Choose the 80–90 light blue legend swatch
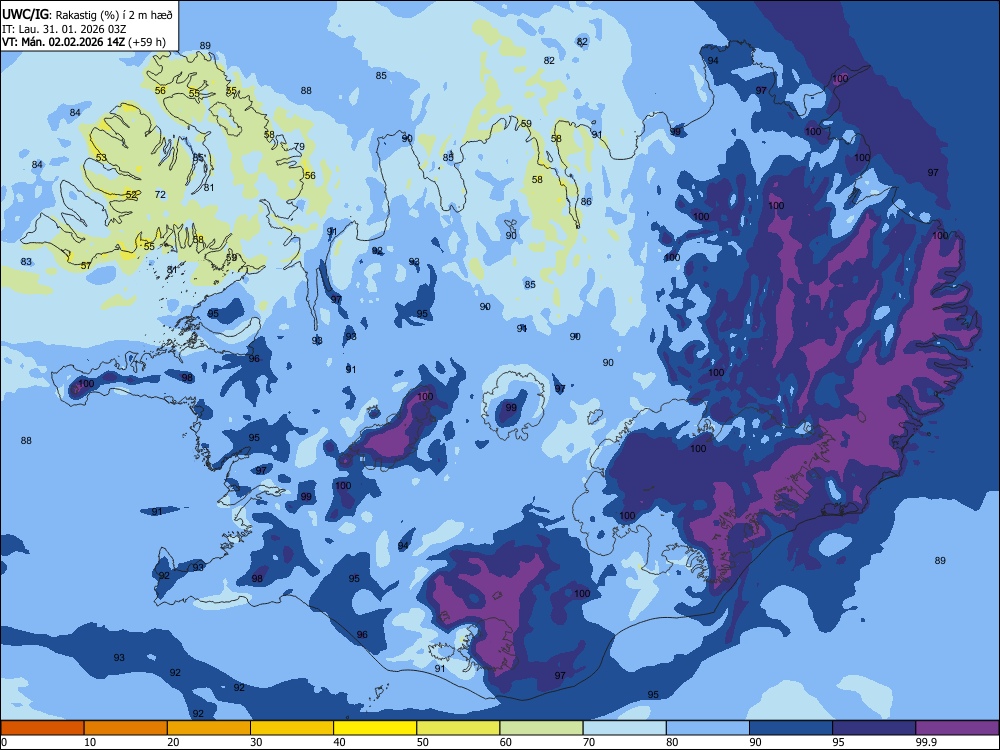1000x750 pixels. point(708,728)
